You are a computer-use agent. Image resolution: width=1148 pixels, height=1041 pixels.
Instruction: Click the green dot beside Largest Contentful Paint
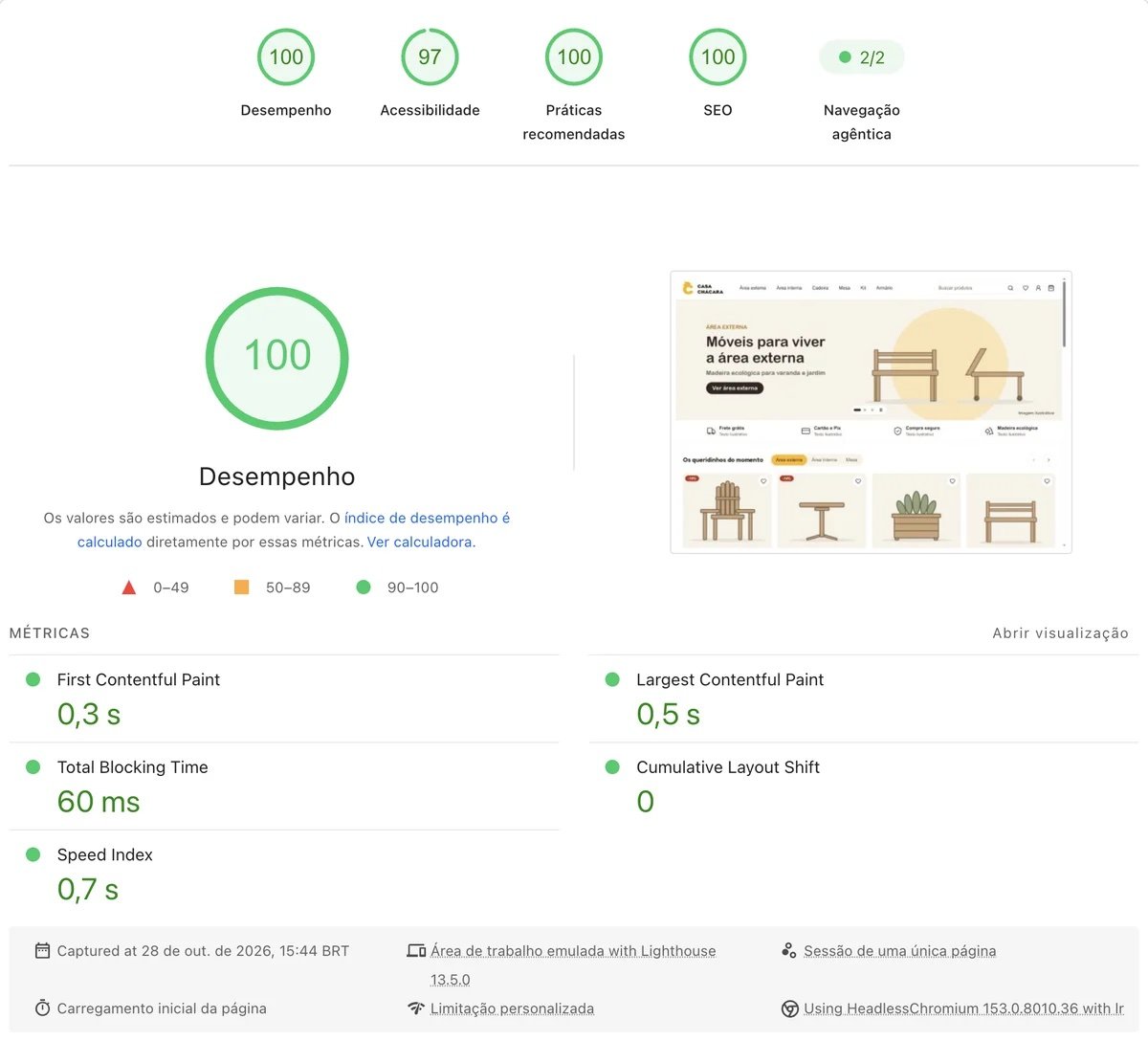[613, 679]
